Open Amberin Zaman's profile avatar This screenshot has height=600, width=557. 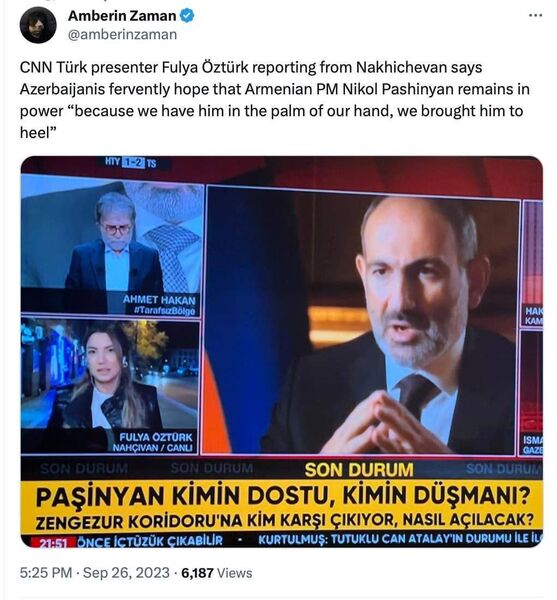point(38,25)
